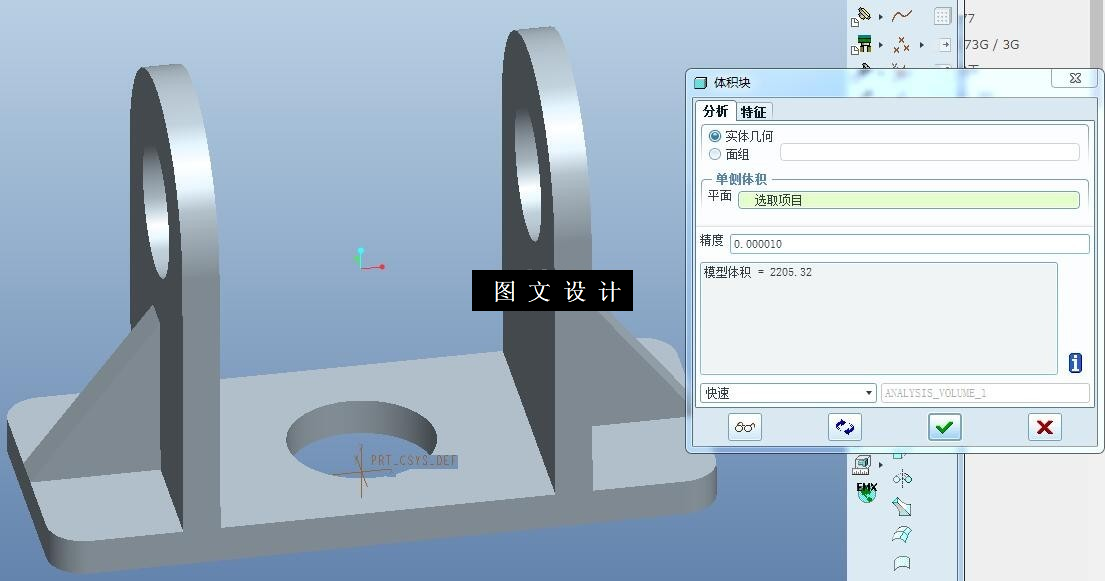Select the measure model icon
1105x581 pixels.
coord(862,464)
